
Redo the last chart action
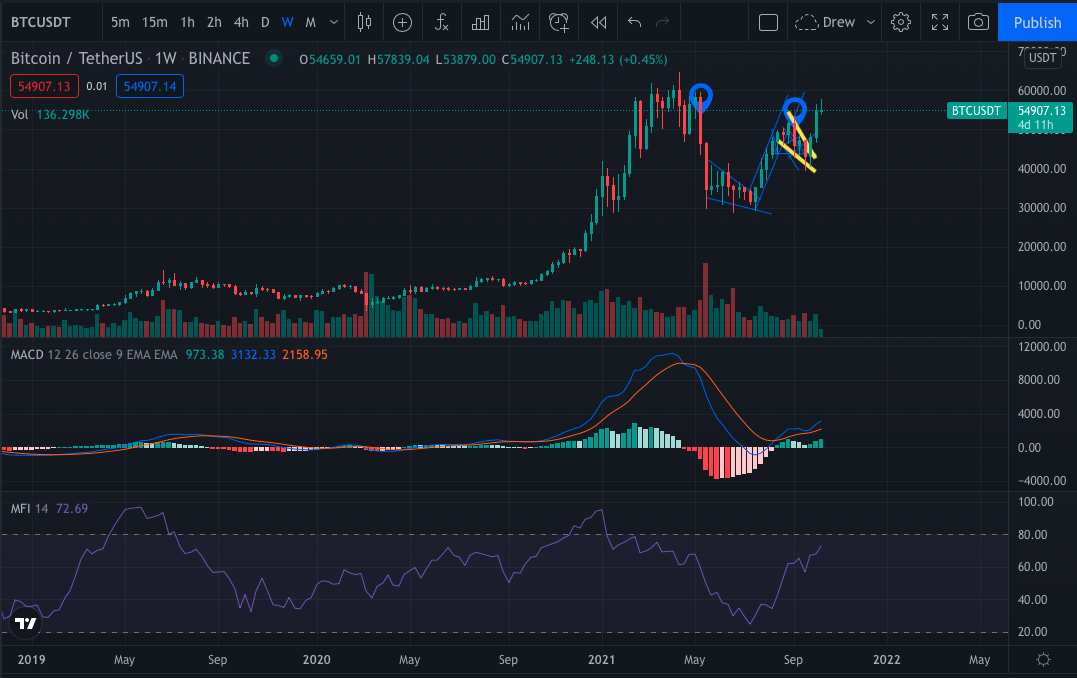point(662,22)
